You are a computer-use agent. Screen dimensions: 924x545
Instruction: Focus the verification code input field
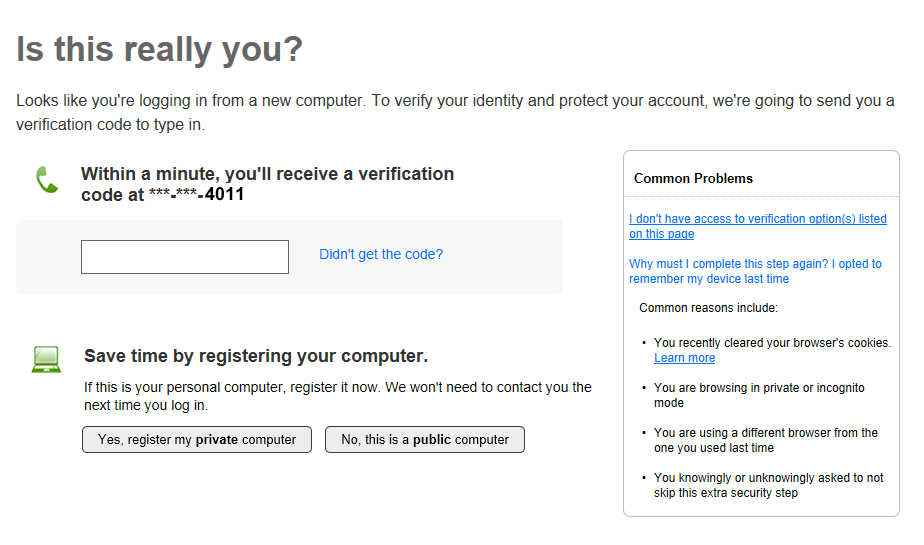185,257
